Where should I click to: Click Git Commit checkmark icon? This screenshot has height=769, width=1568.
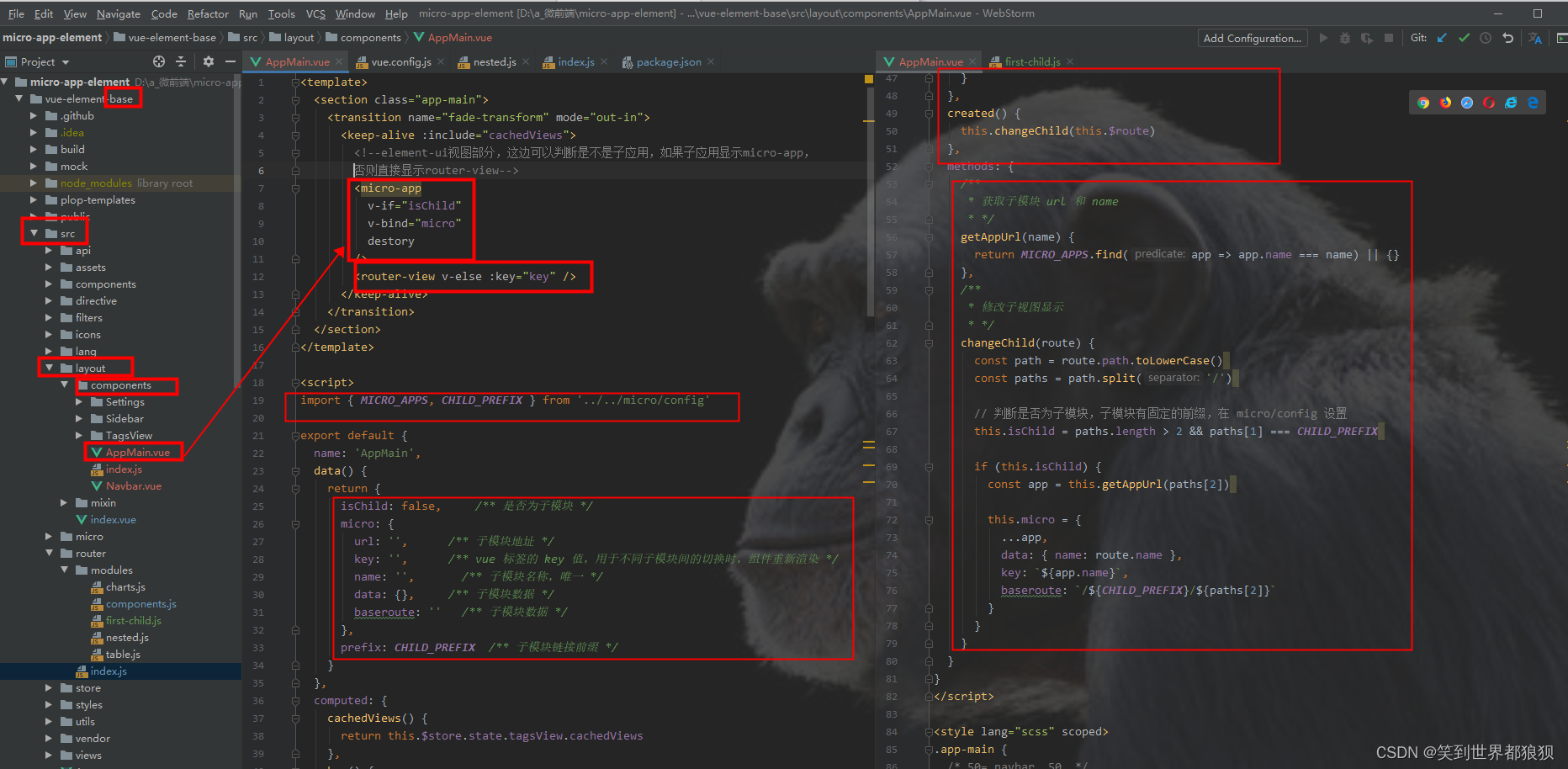pos(1464,38)
